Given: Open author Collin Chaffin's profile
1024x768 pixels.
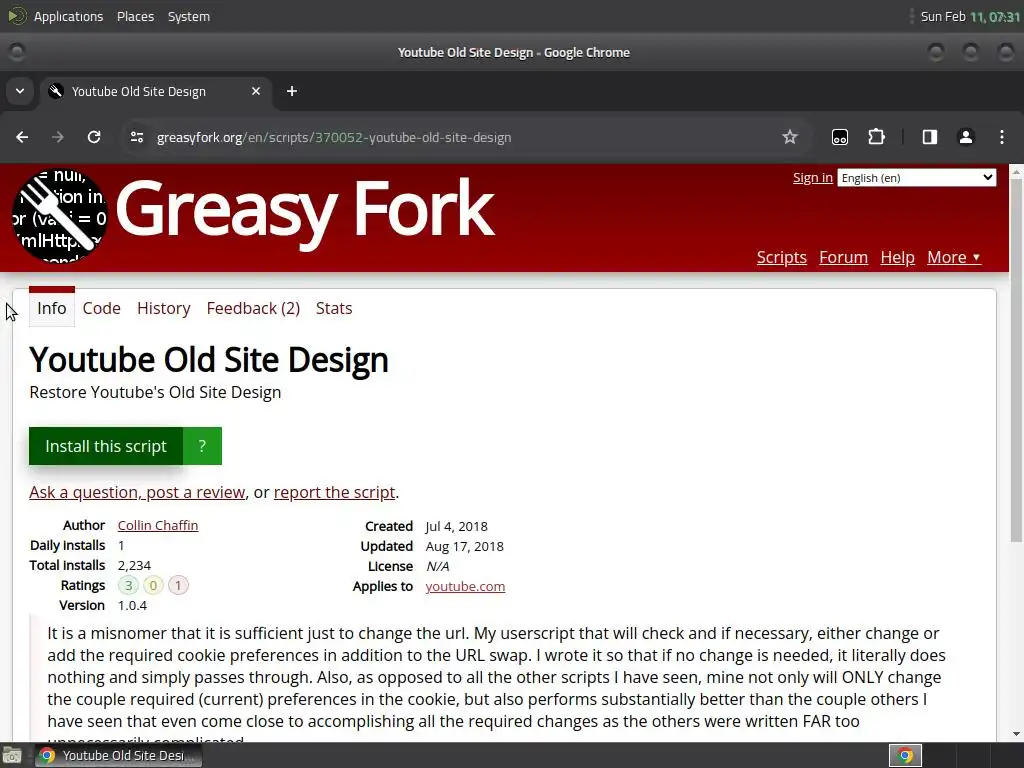Looking at the screenshot, I should [x=157, y=526].
